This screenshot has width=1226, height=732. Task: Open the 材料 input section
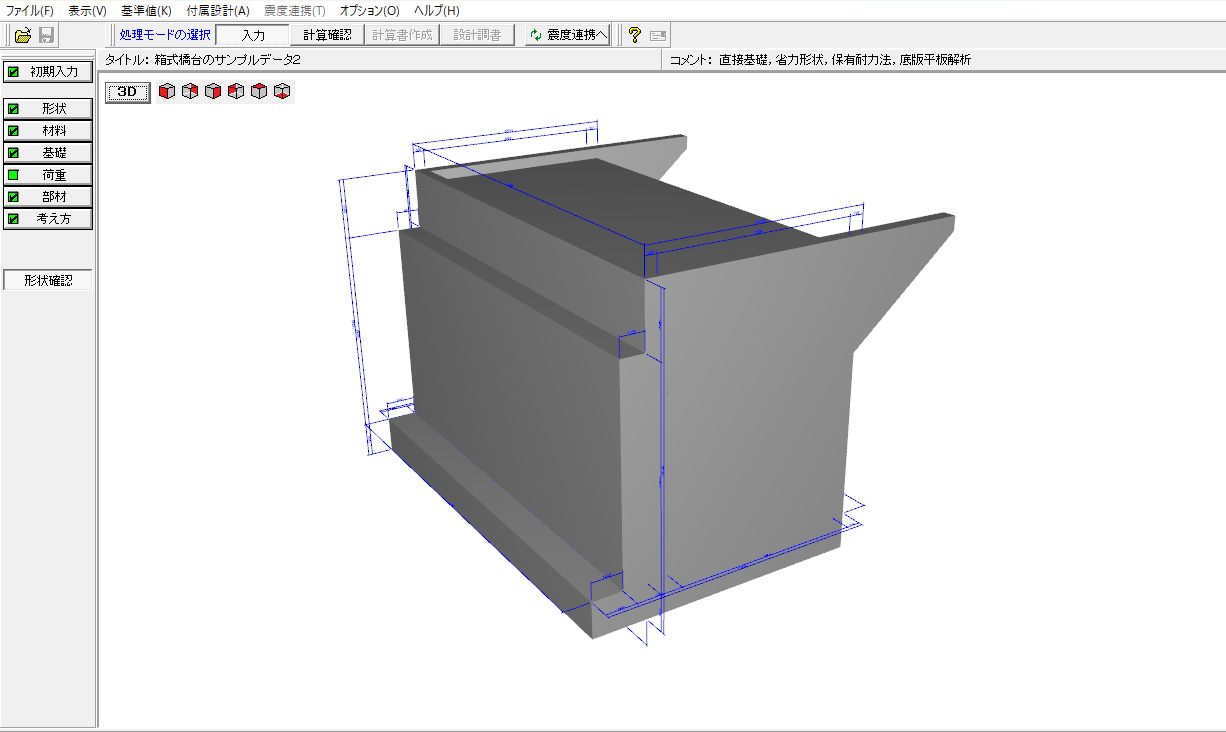[x=49, y=131]
